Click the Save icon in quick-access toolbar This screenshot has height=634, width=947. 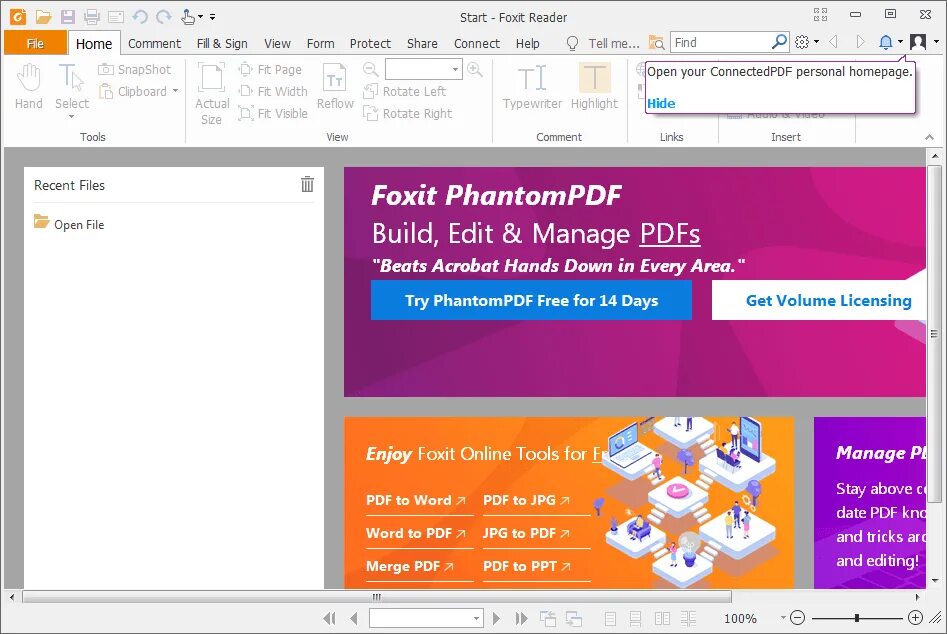click(68, 16)
